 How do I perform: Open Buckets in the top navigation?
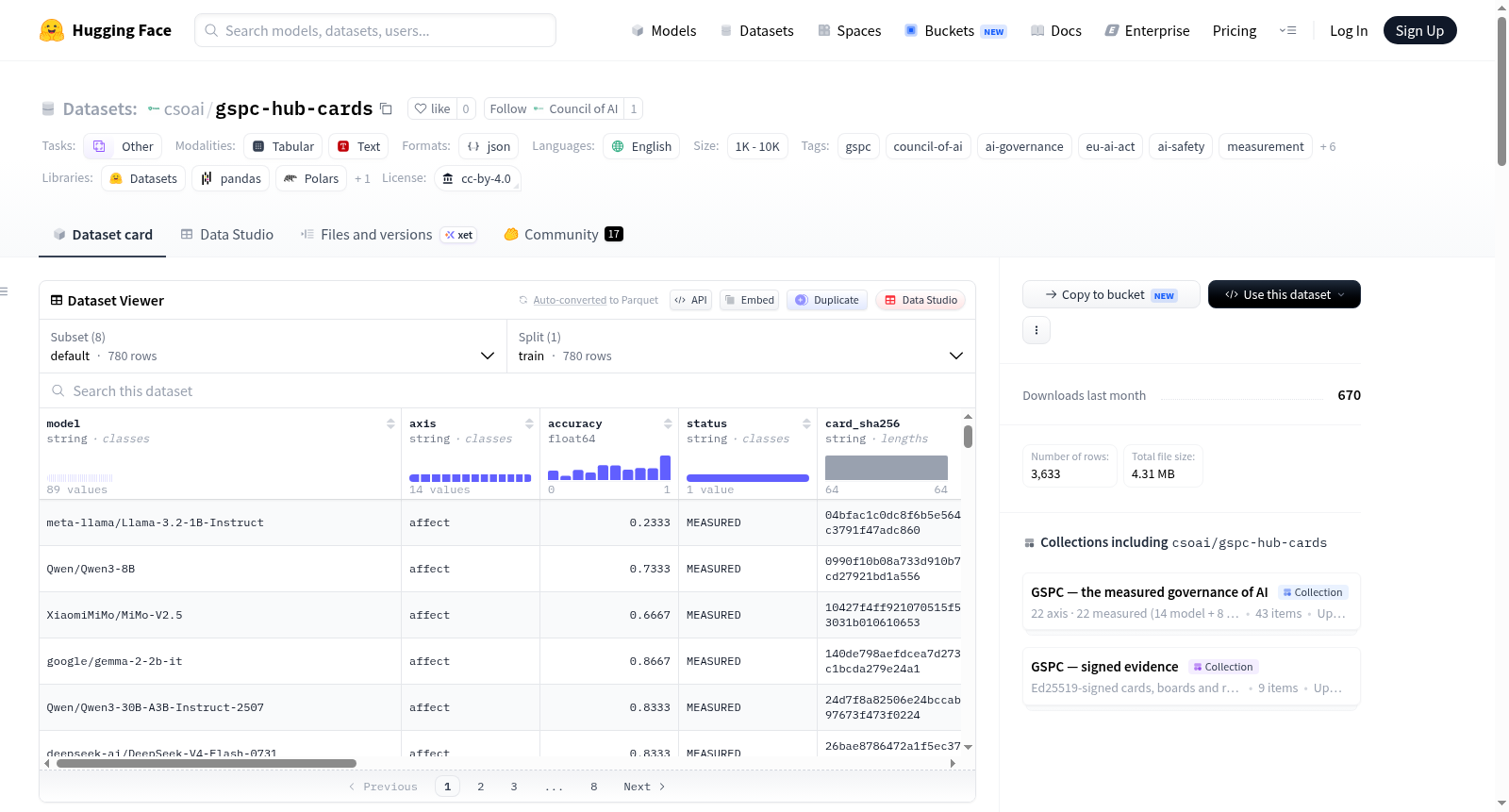955,30
